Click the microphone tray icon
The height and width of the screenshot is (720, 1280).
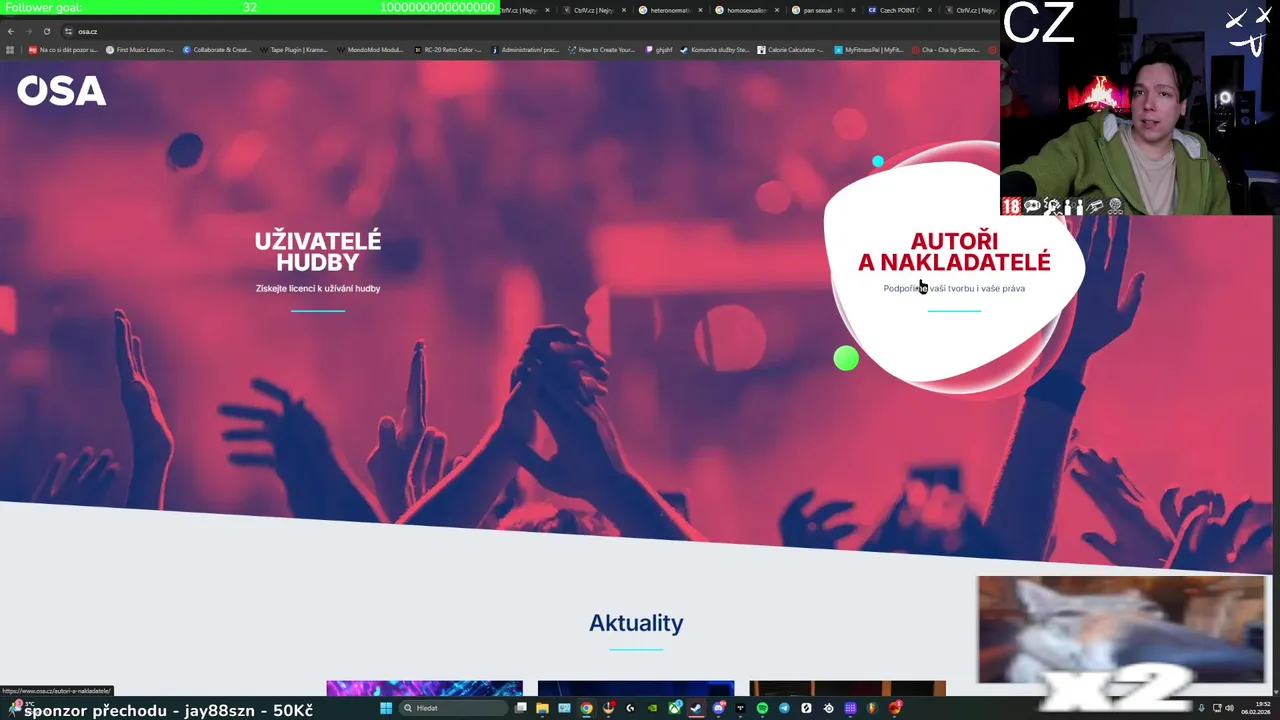point(1201,708)
